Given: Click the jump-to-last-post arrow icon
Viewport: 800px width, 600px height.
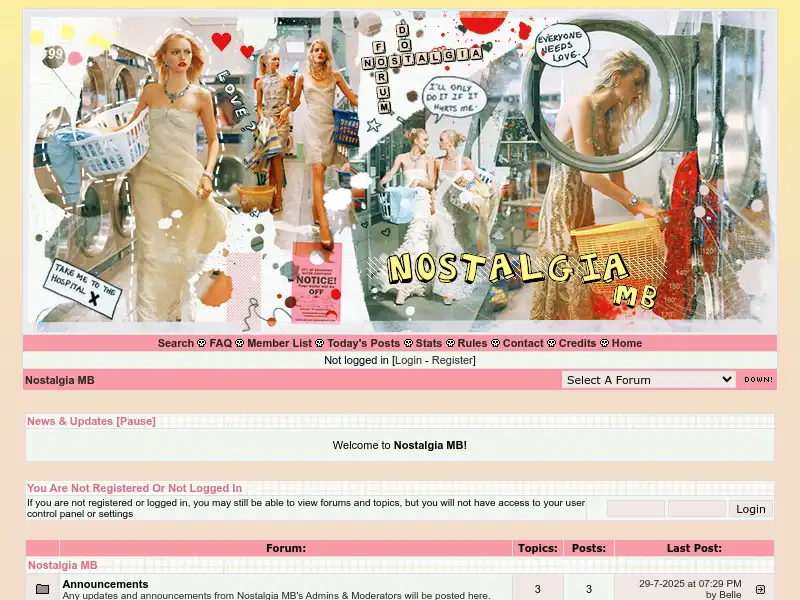Looking at the screenshot, I should click(761, 588).
